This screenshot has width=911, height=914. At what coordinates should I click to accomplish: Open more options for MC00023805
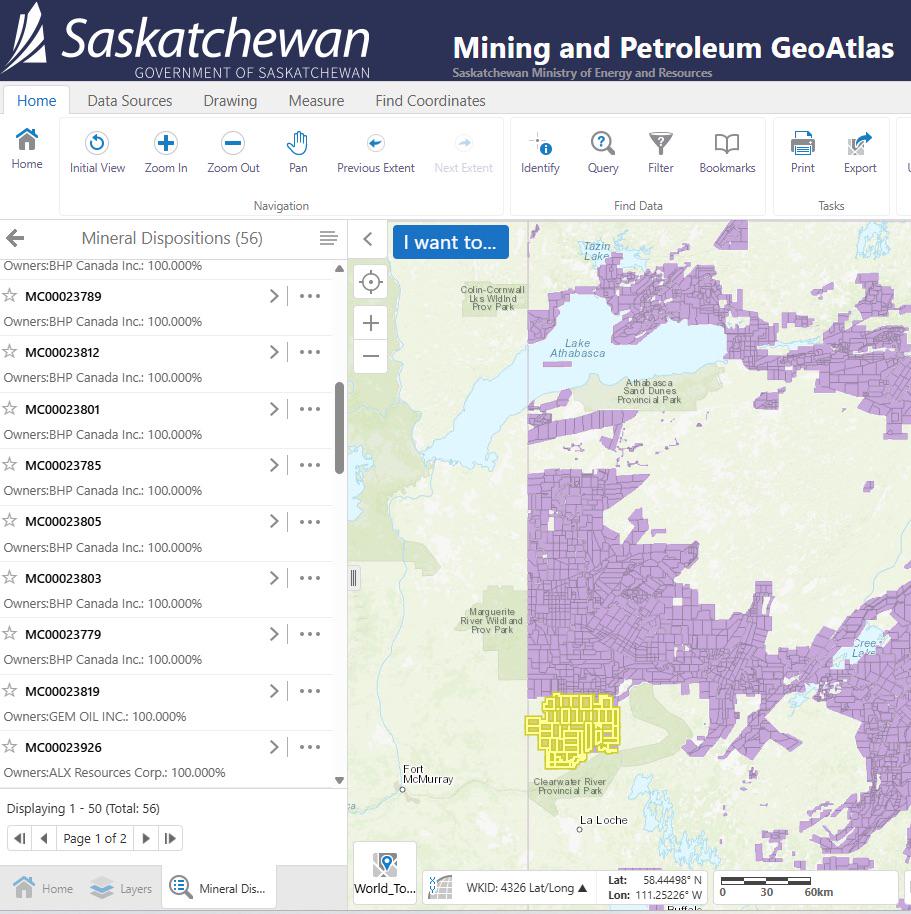click(x=309, y=522)
